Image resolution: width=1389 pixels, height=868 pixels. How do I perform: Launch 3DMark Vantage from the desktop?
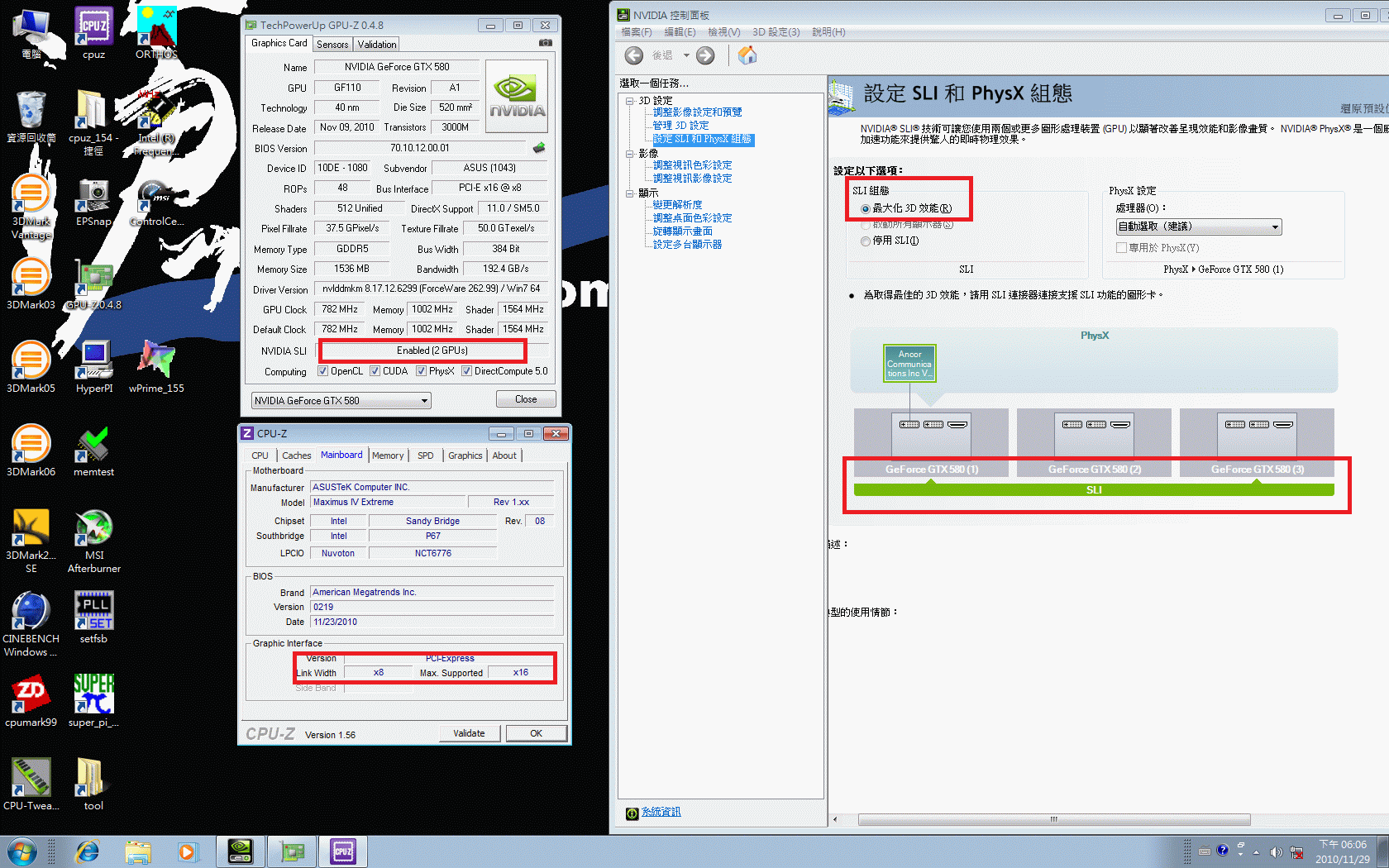[x=31, y=207]
